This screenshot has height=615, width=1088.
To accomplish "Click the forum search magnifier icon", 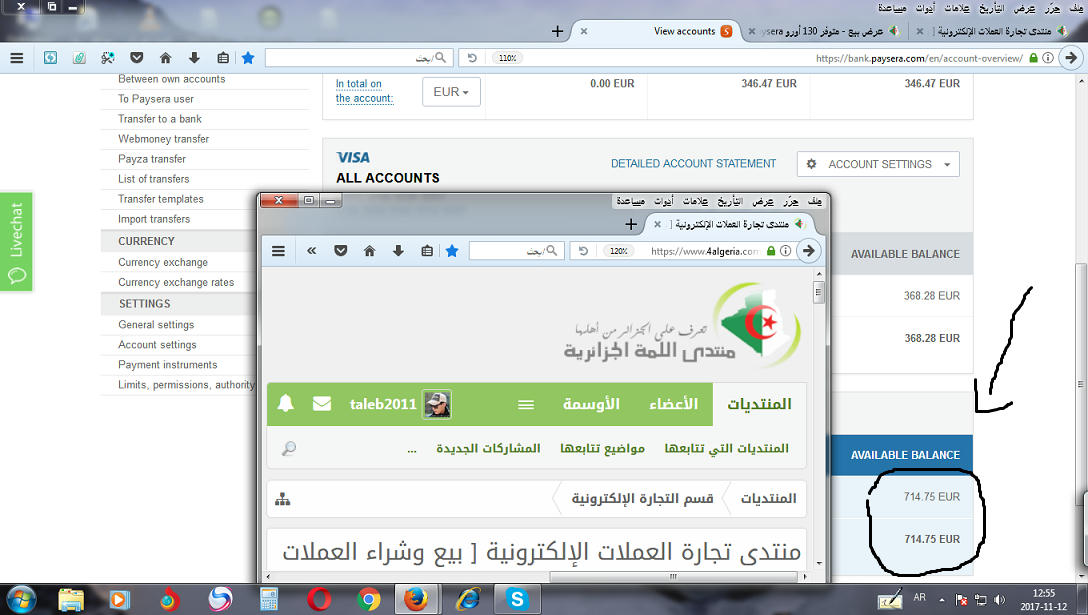I will coord(289,449).
